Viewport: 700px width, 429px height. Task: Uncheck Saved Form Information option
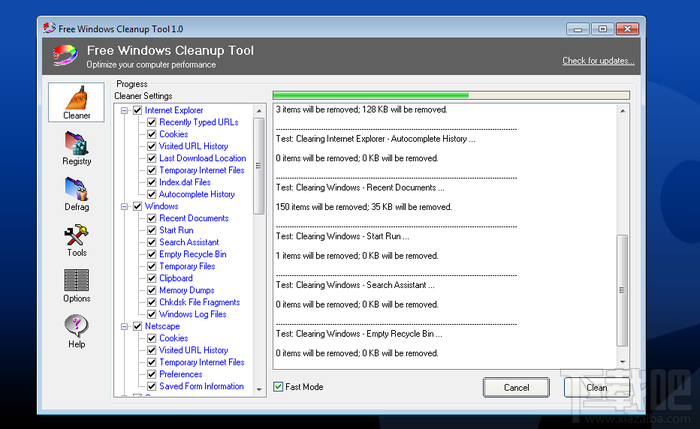tap(152, 387)
